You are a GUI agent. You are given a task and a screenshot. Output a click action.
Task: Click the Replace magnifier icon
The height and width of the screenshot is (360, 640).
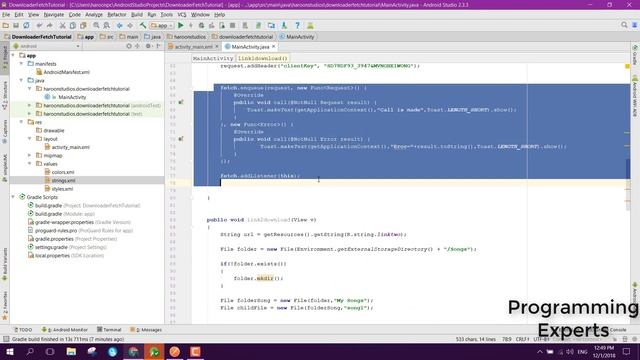click(106, 25)
